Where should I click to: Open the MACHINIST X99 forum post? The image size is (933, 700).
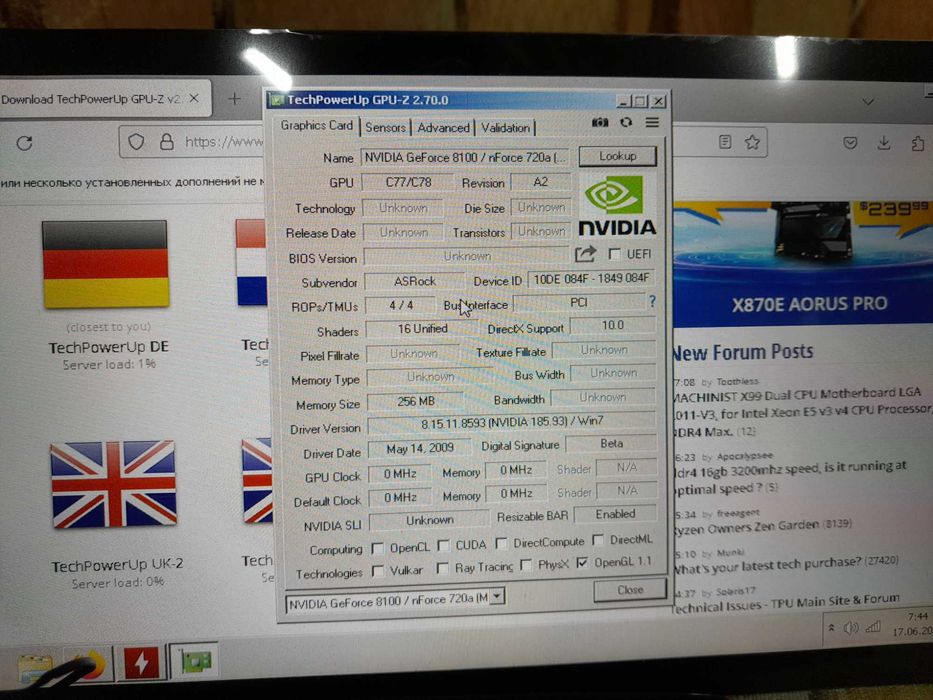[x=803, y=412]
